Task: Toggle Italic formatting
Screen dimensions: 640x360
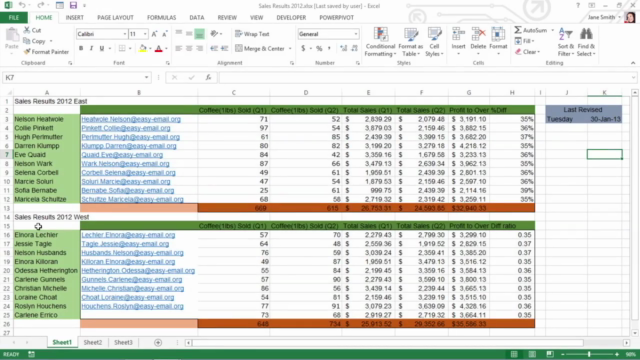Action: tap(91, 49)
